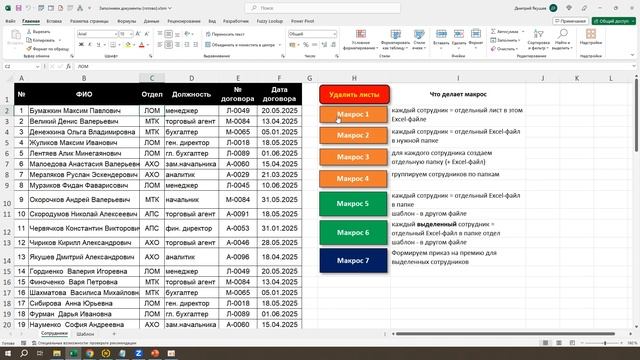Open Условное форматирование (Conditional Formatting)
The image size is (640, 360).
coord(360,40)
